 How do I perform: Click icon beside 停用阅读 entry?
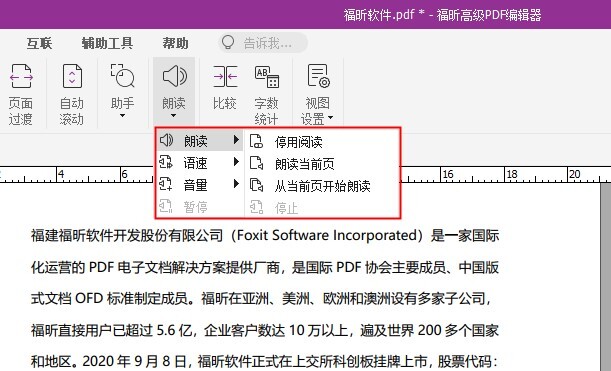coord(256,141)
